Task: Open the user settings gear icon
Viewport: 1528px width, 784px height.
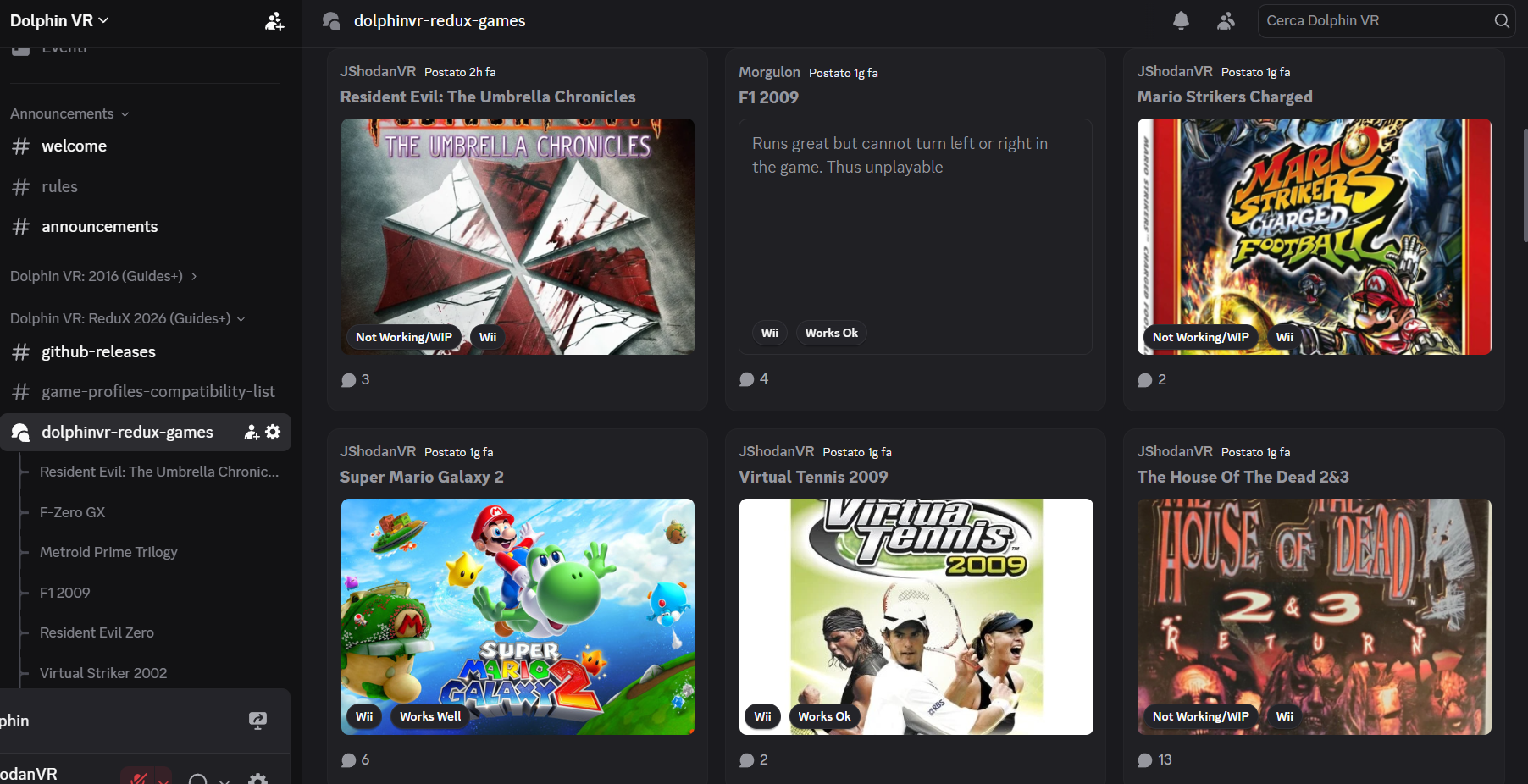Action: (x=258, y=778)
